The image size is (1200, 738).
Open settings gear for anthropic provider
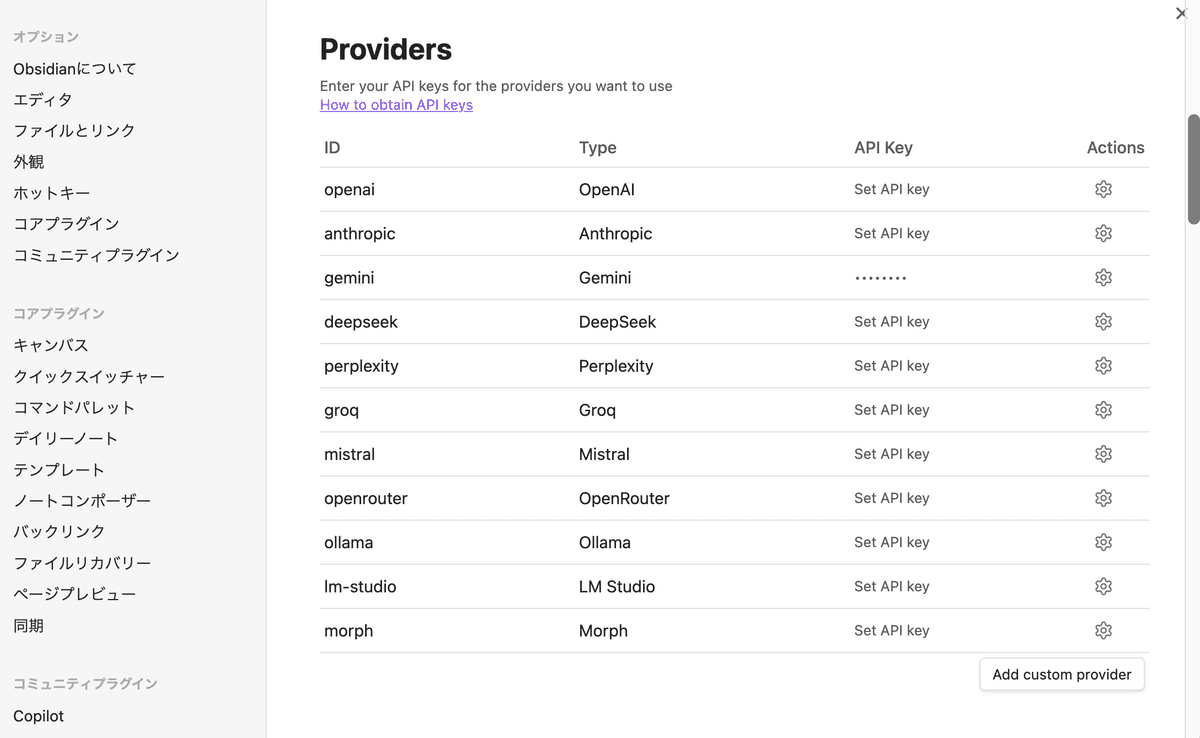coord(1103,233)
